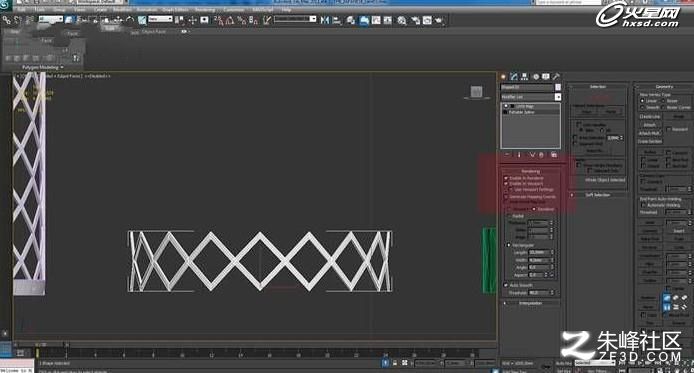
Task: Activate the Select Object tool
Action: pos(69,20)
